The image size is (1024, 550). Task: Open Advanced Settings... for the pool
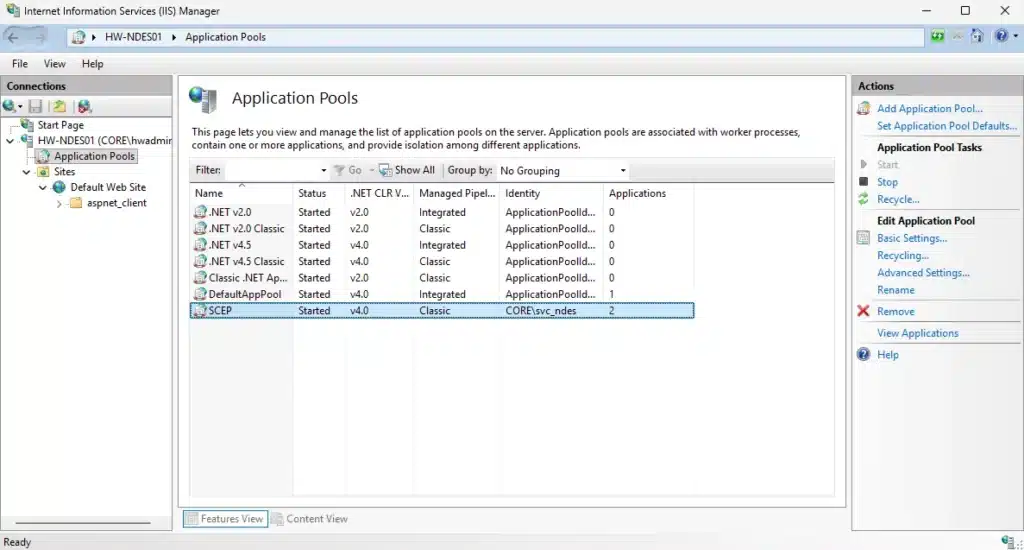(922, 272)
